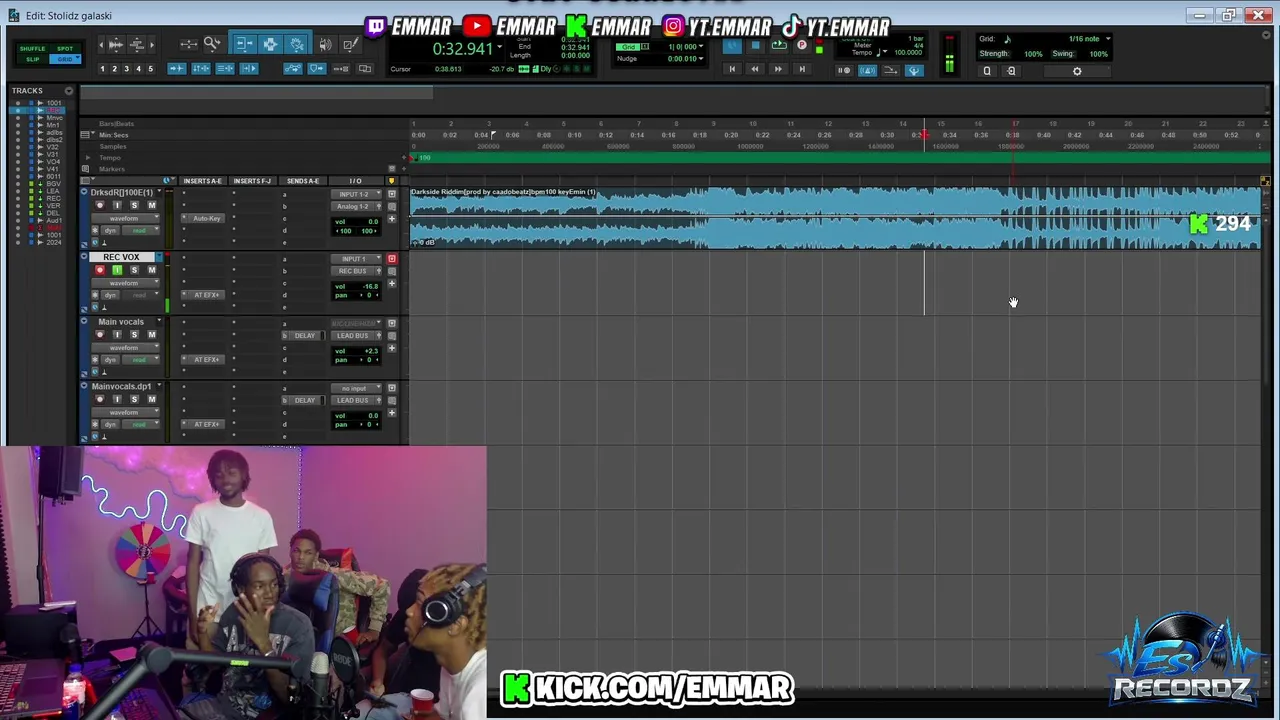Enable Spot edit mode
The image size is (1280, 720).
65,48
